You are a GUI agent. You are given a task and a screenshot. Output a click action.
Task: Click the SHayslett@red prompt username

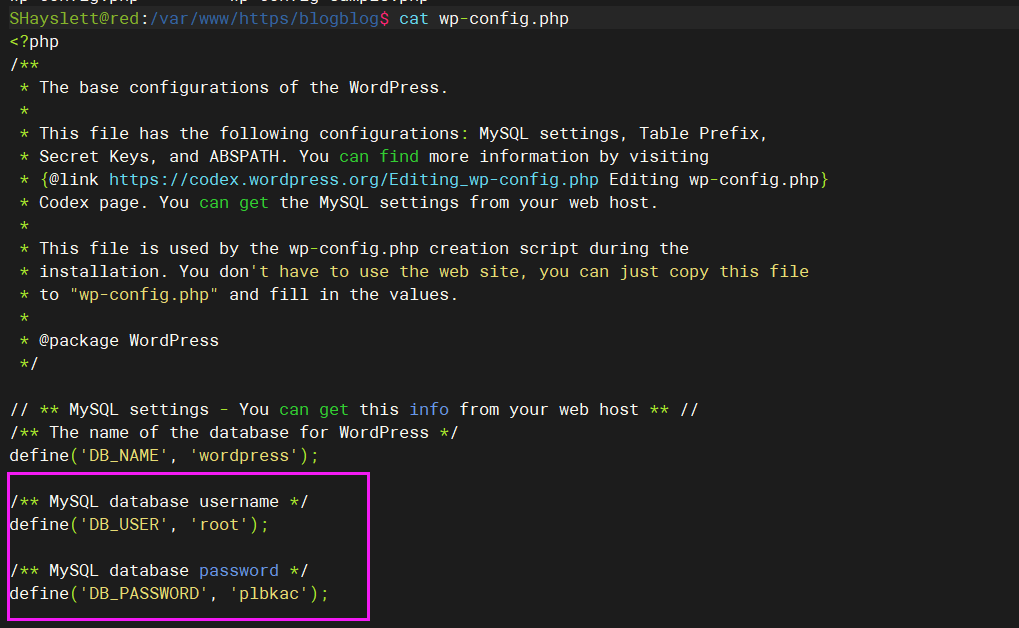tap(74, 18)
